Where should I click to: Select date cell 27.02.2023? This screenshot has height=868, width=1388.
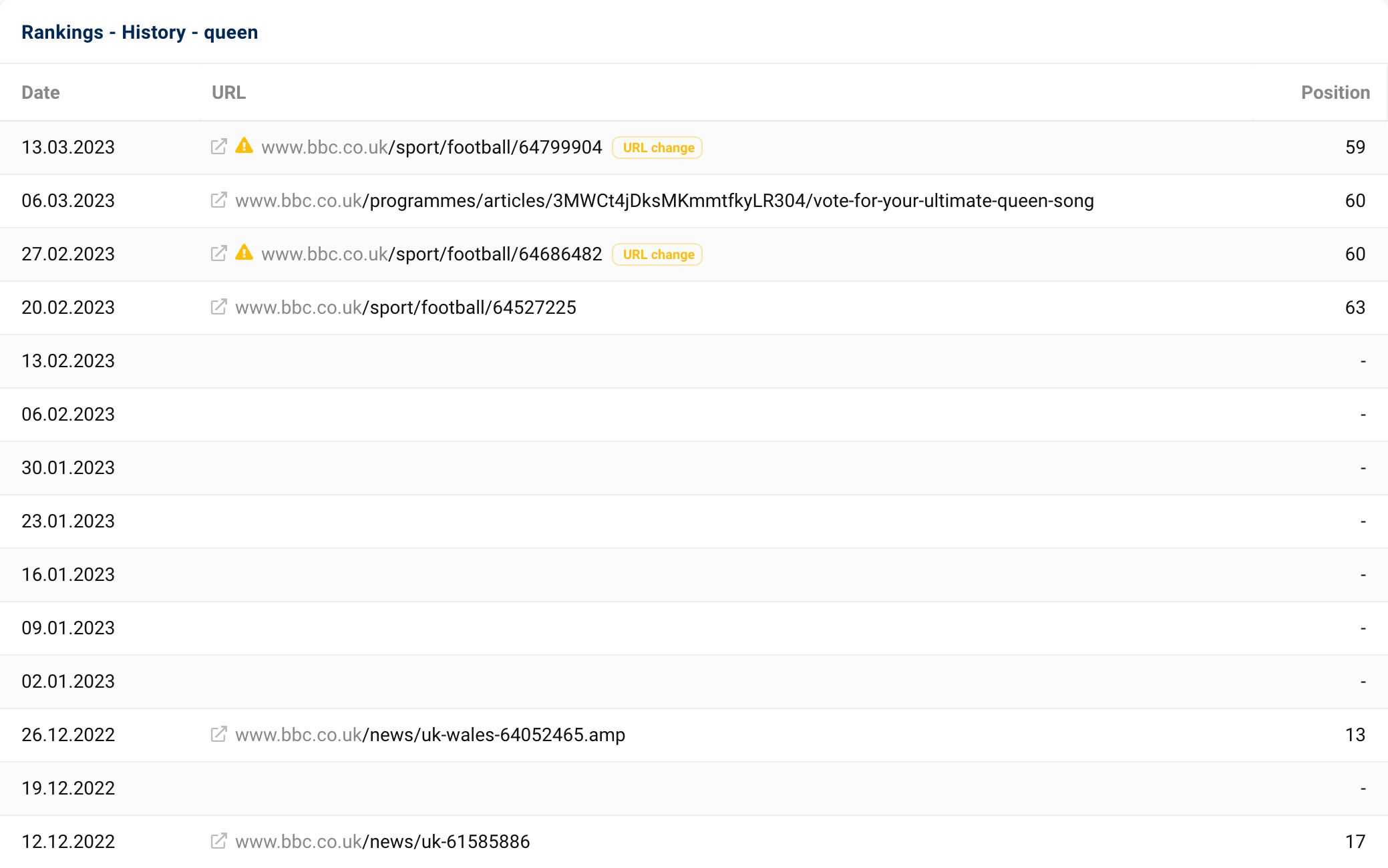(x=68, y=254)
